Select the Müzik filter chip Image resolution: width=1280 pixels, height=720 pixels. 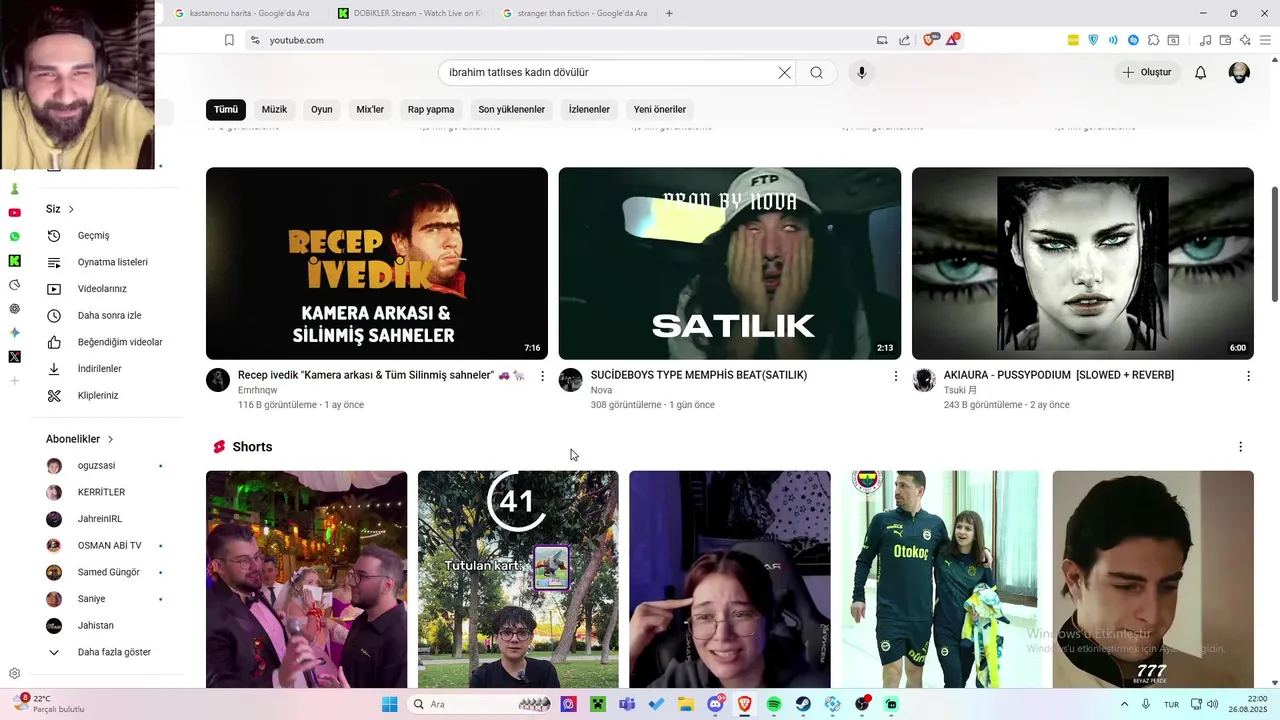click(274, 109)
